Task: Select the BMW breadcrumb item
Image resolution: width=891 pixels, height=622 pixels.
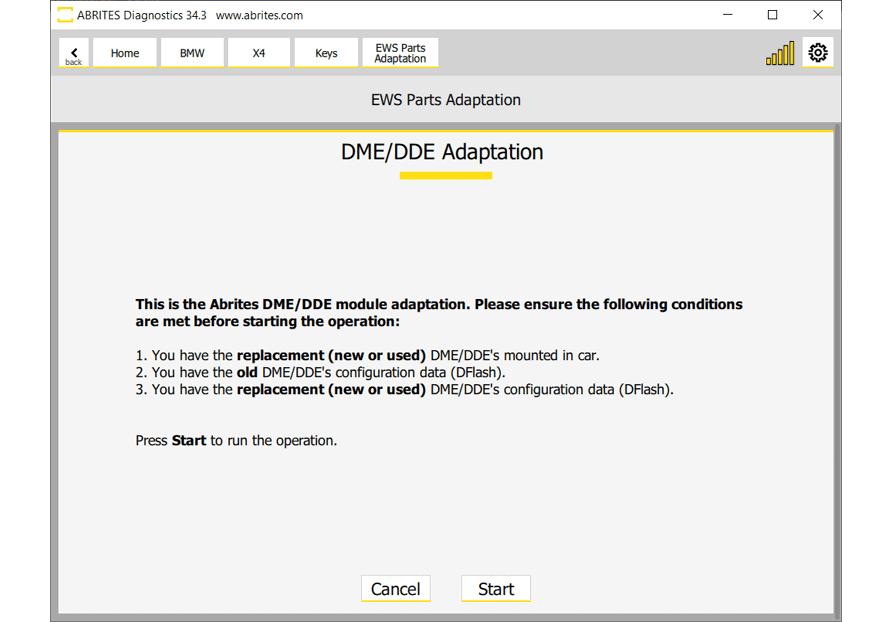Action: (192, 53)
